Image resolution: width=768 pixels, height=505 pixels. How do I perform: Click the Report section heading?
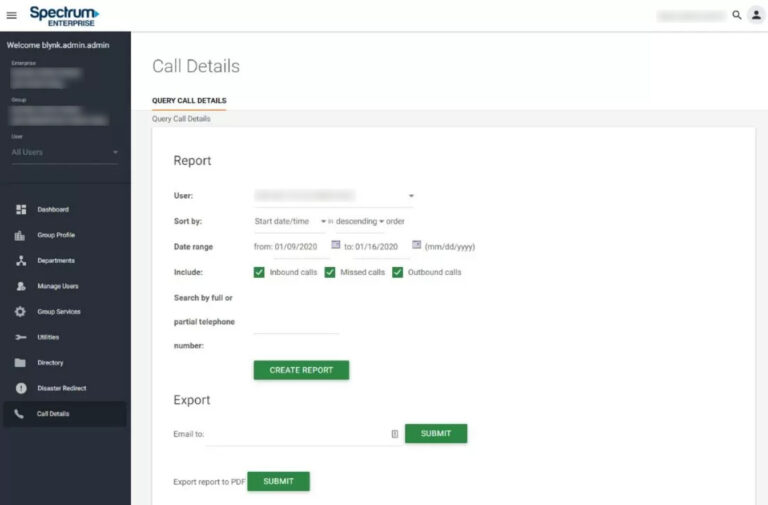(x=192, y=161)
